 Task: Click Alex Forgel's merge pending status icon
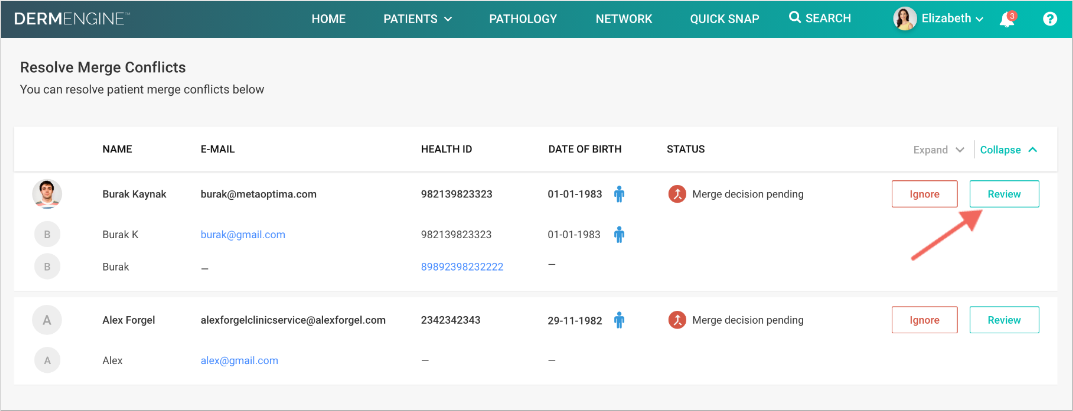pos(677,320)
